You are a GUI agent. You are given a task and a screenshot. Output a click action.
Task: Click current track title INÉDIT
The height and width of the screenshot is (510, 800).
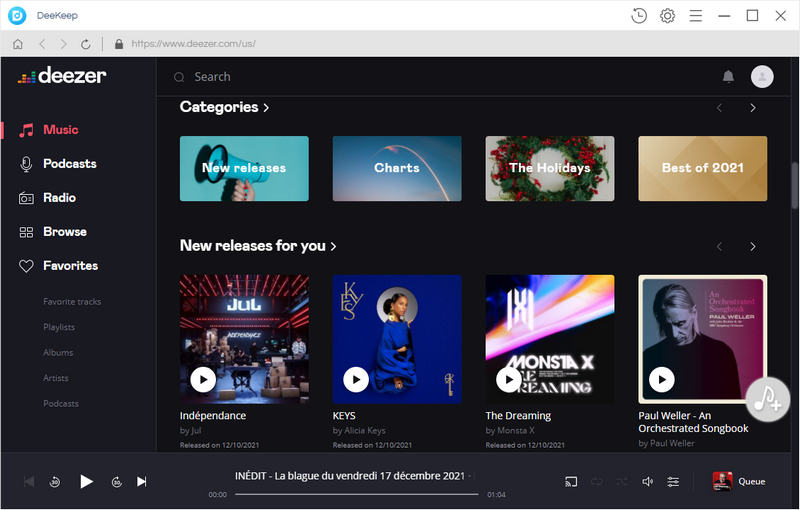[349, 476]
